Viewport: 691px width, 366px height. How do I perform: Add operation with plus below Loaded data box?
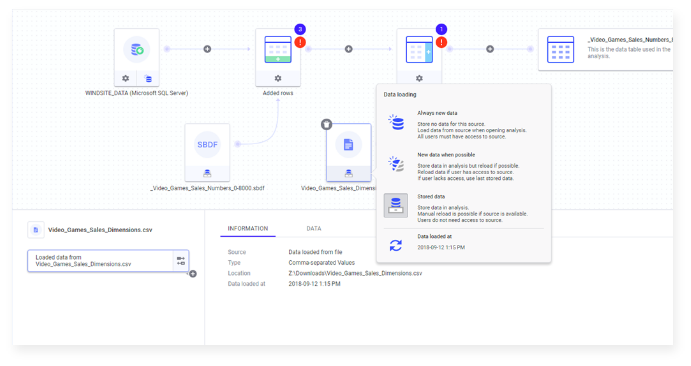pyautogui.click(x=193, y=274)
